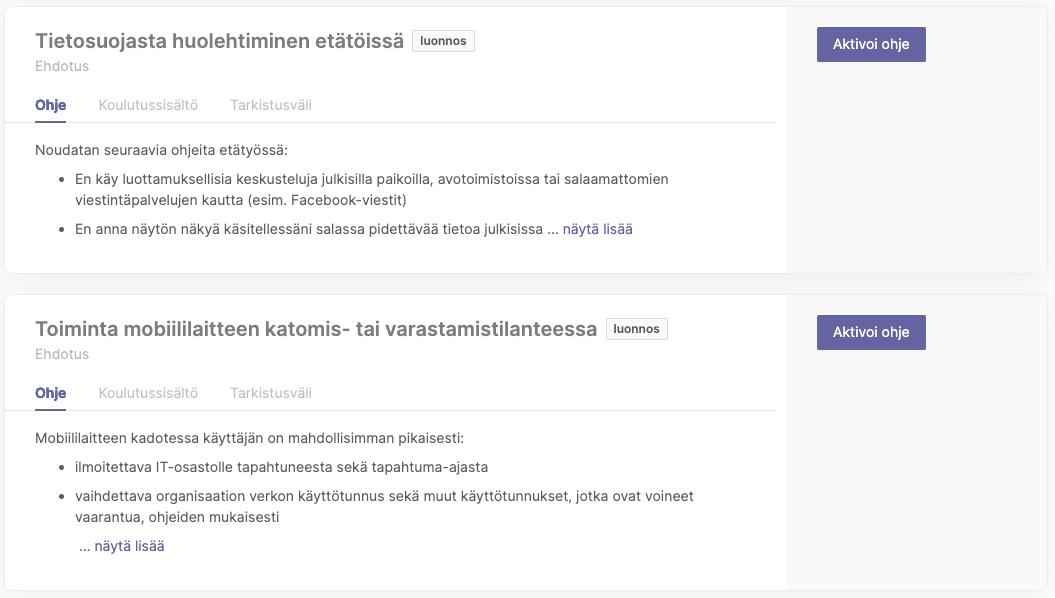Screen dimensions: 1055x598
Task: Click Ehdotus label under Toiminta mobiililaitteen title
Action: [62, 354]
